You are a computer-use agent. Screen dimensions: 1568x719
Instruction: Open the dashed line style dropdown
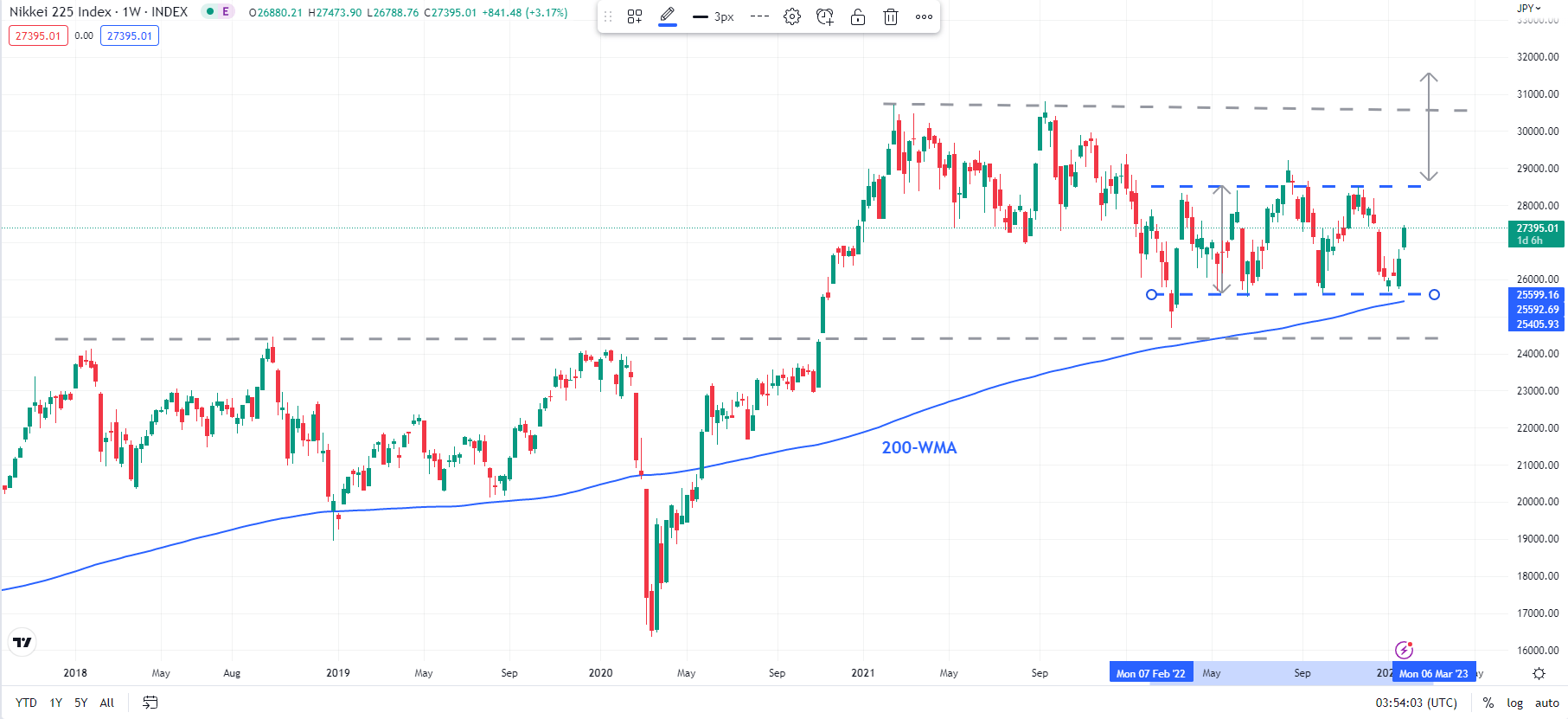tap(760, 16)
